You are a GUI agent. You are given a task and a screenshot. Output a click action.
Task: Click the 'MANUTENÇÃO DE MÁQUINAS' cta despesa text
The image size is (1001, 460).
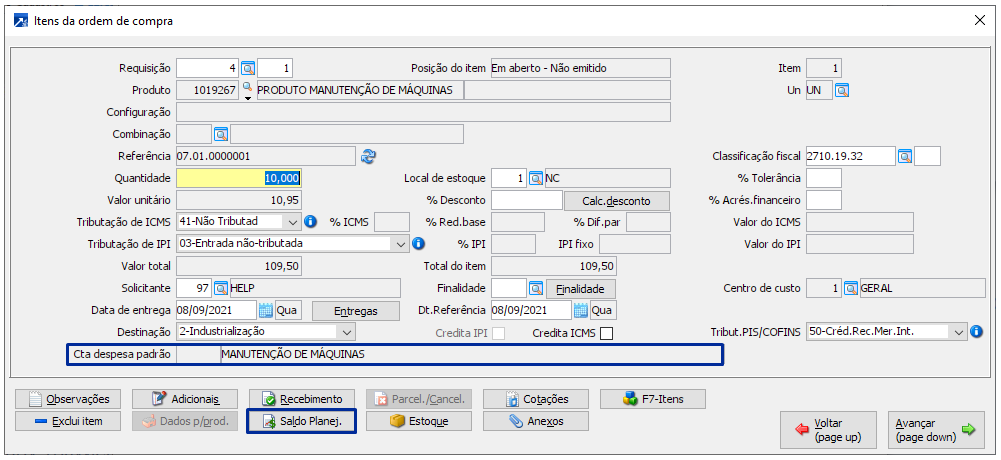[x=294, y=354]
